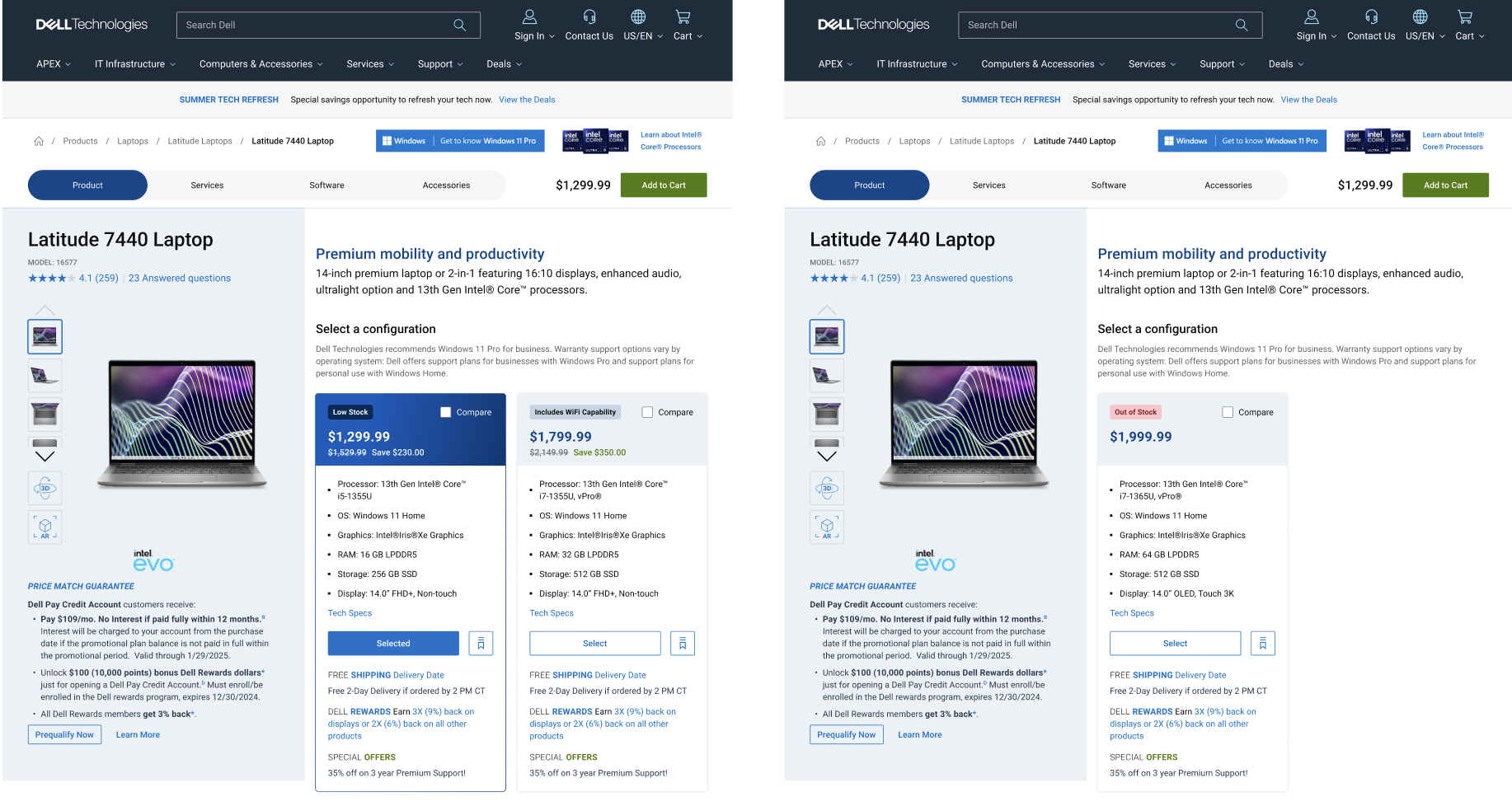The image size is (1512, 806).
Task: Select the first laptop thumbnail, left page
Action: (x=45, y=336)
